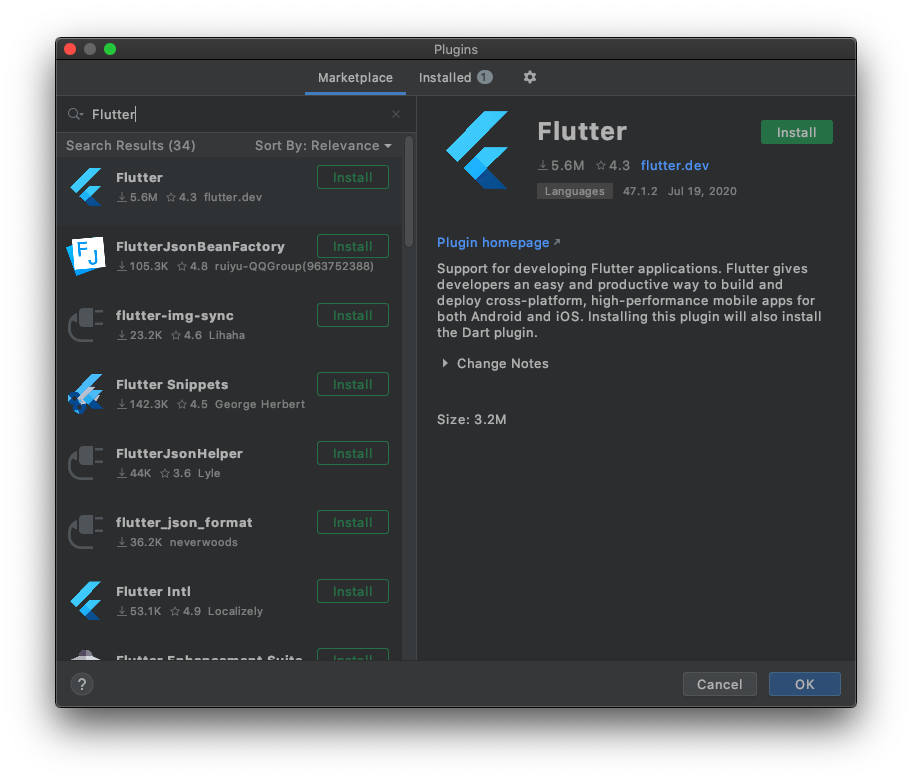This screenshot has height=781, width=912.
Task: Click the Installed count badge
Action: pyautogui.click(x=485, y=77)
